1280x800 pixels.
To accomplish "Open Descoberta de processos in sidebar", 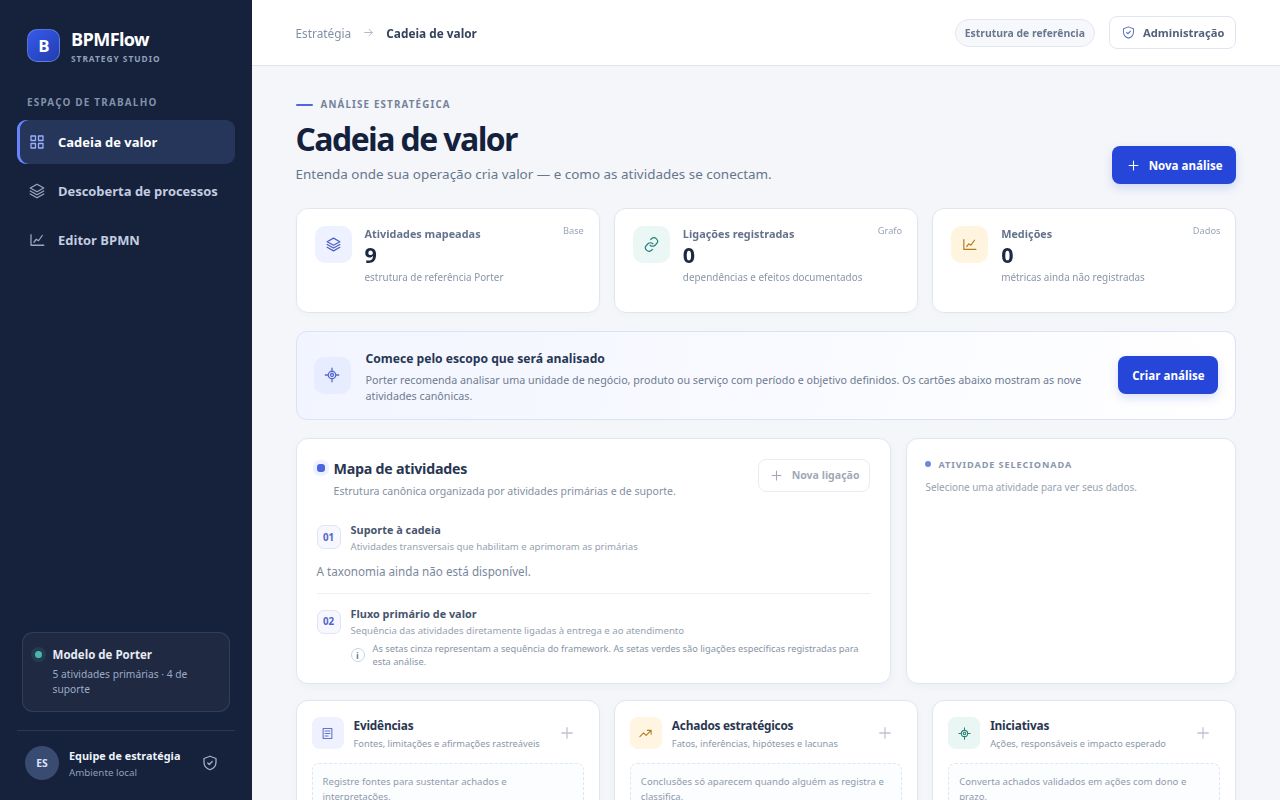I will click(x=126, y=191).
